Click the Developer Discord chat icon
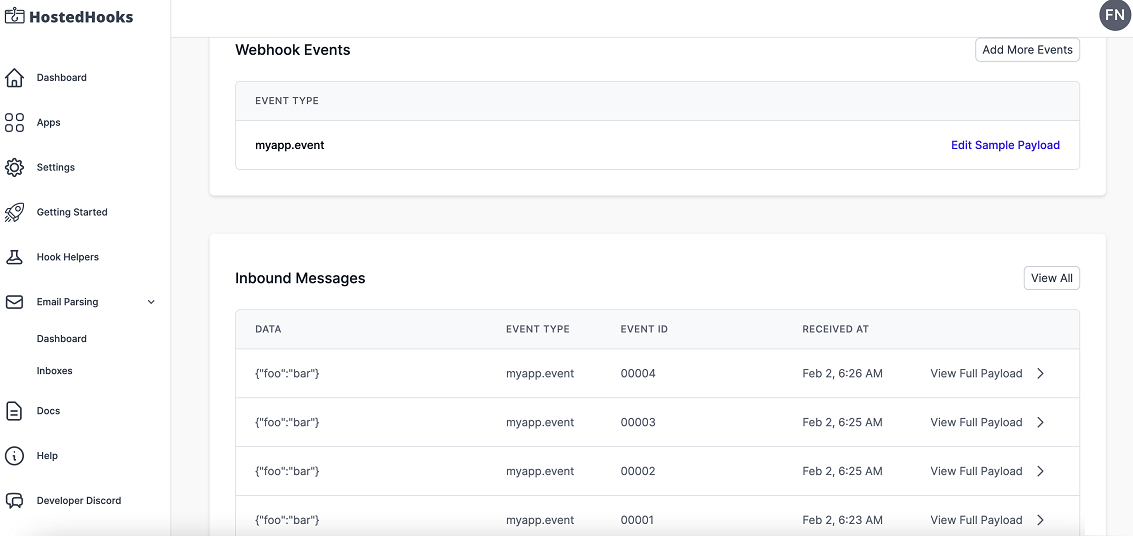The height and width of the screenshot is (536, 1133). [14, 501]
